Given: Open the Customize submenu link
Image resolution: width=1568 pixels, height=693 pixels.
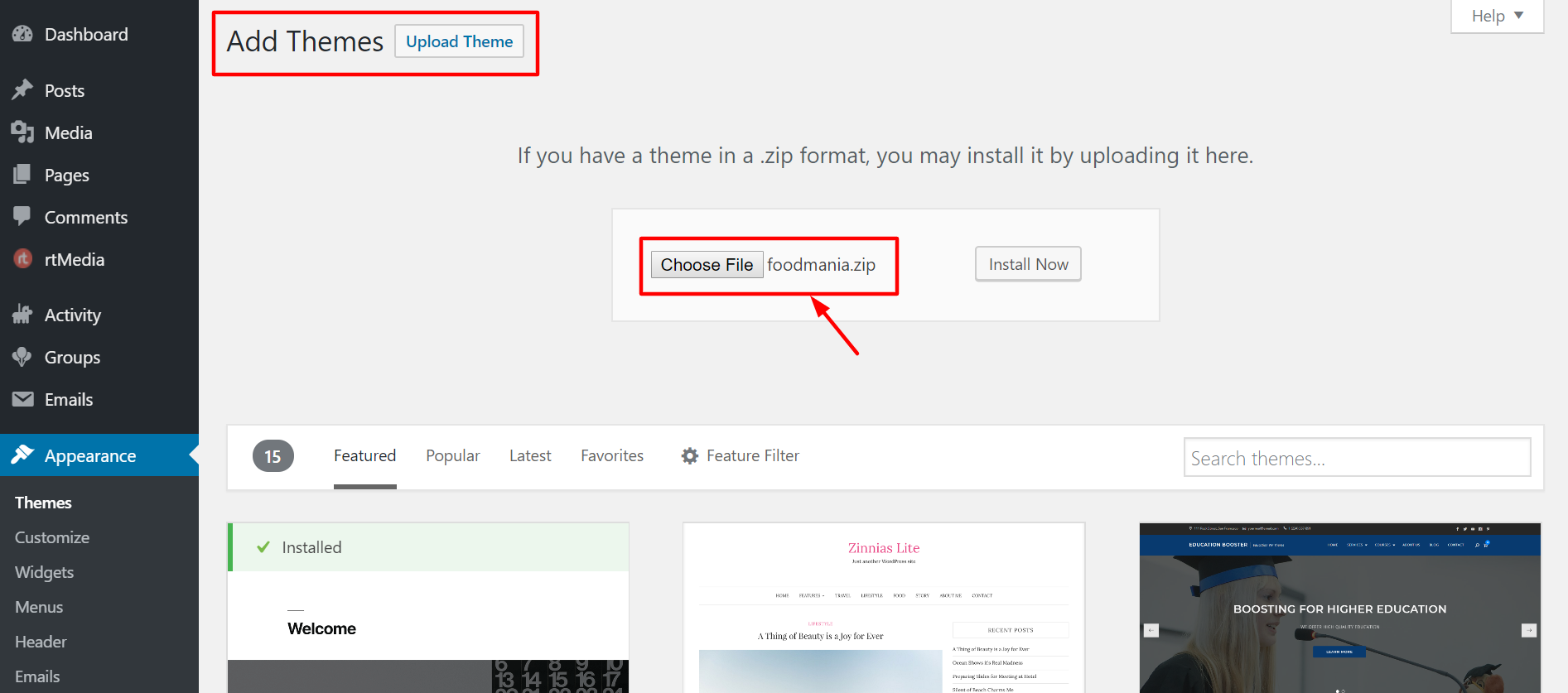Looking at the screenshot, I should 52,537.
